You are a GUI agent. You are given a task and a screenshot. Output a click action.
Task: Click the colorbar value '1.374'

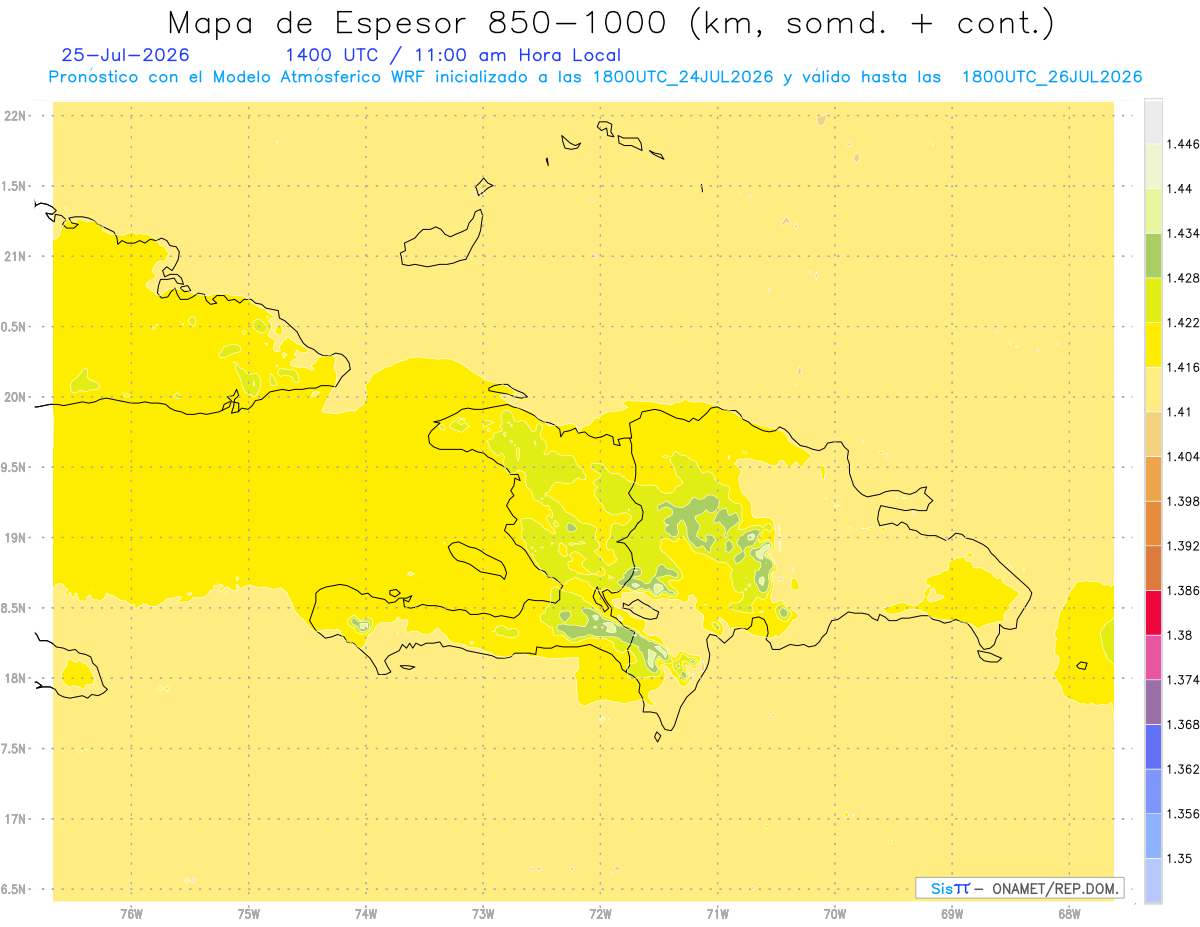coord(1183,680)
